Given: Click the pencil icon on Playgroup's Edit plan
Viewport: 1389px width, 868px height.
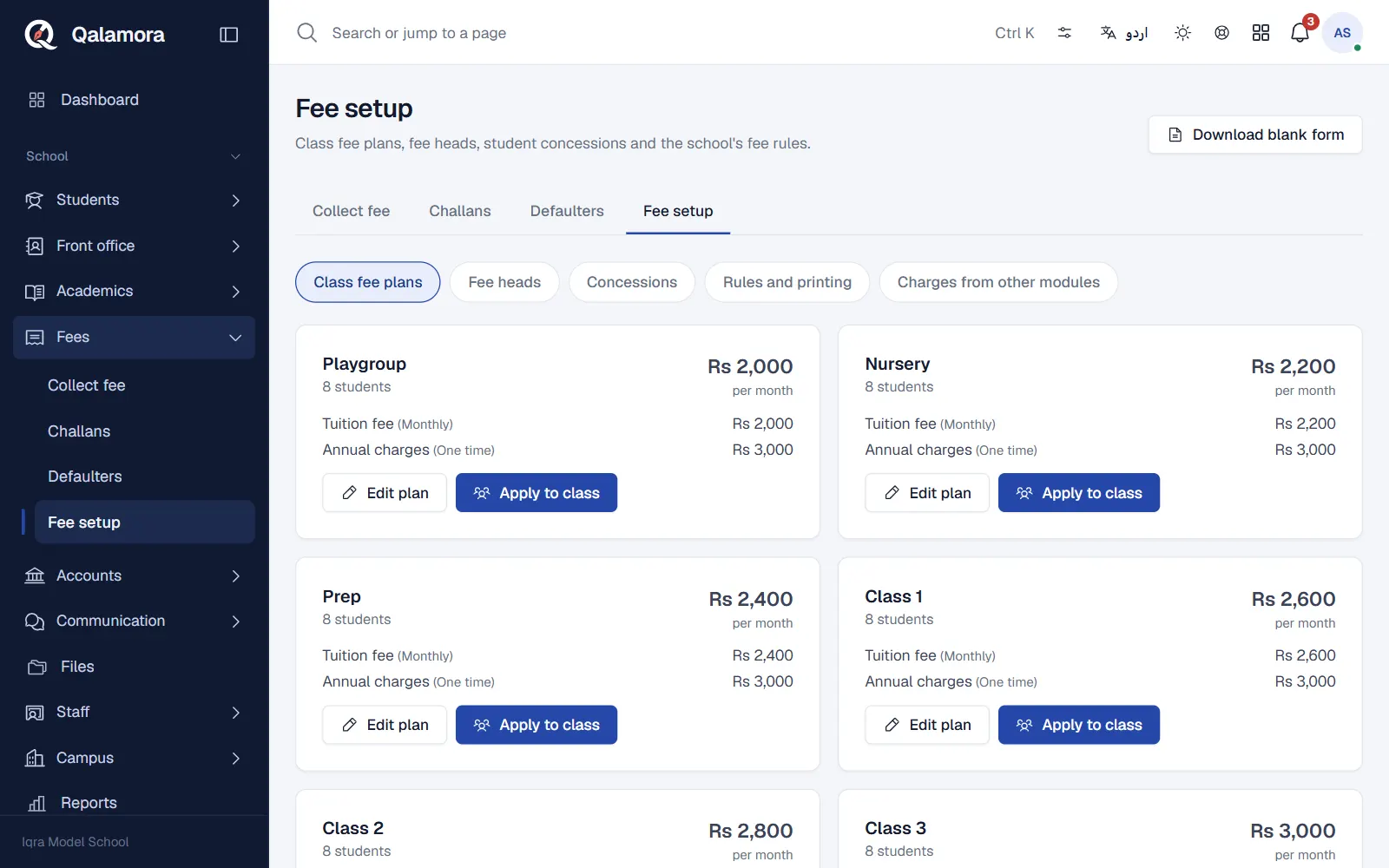Looking at the screenshot, I should click(350, 493).
